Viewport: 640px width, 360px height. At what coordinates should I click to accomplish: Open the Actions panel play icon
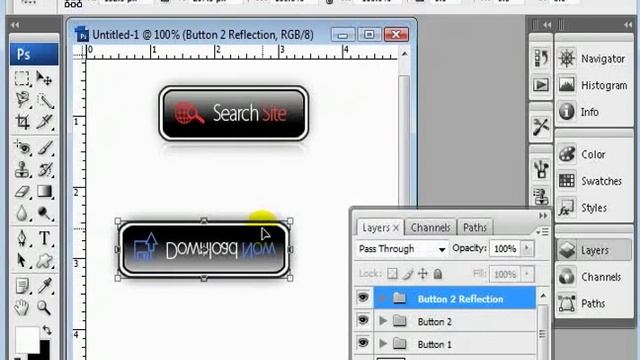tap(541, 85)
